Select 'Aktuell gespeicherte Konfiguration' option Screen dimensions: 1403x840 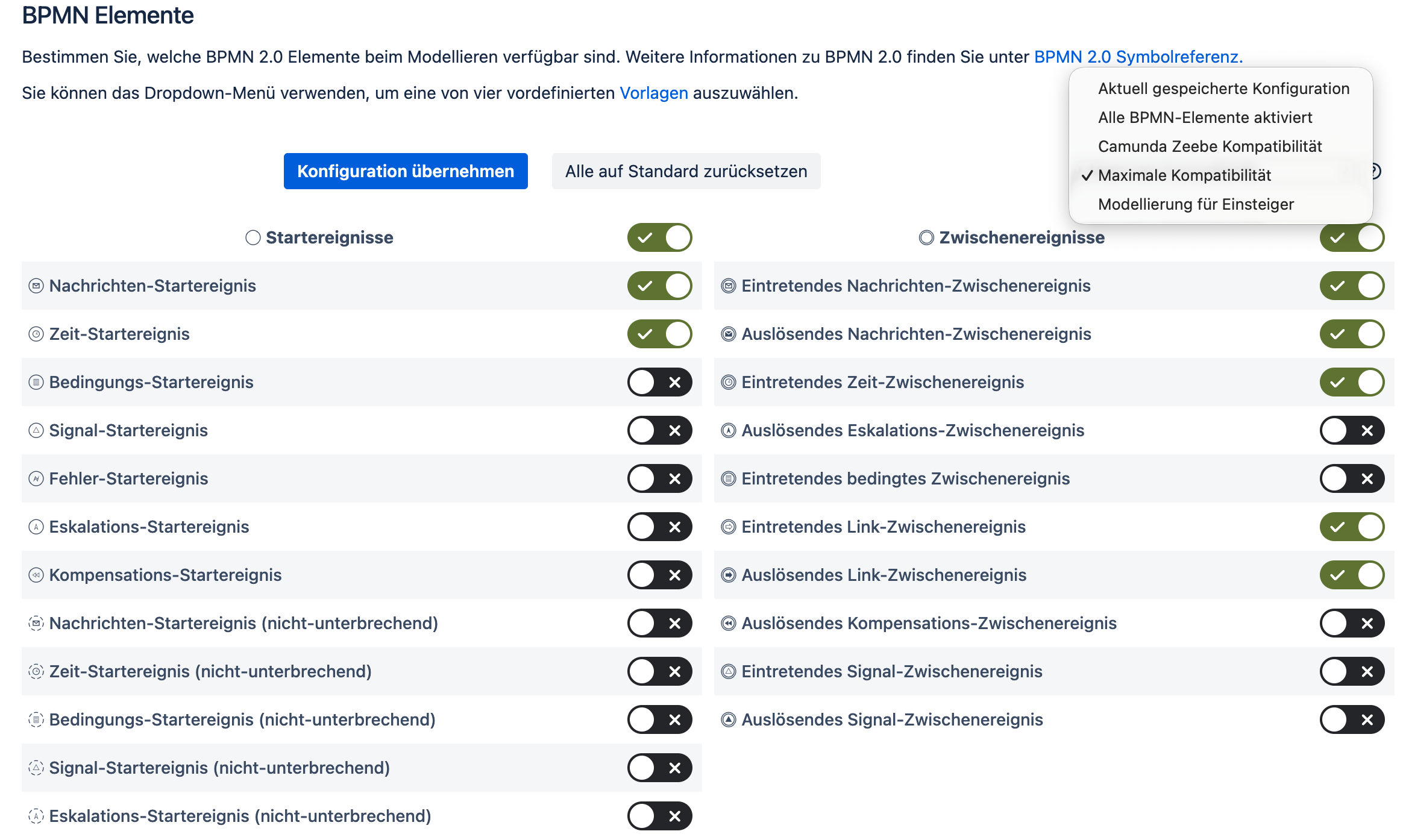coord(1221,89)
